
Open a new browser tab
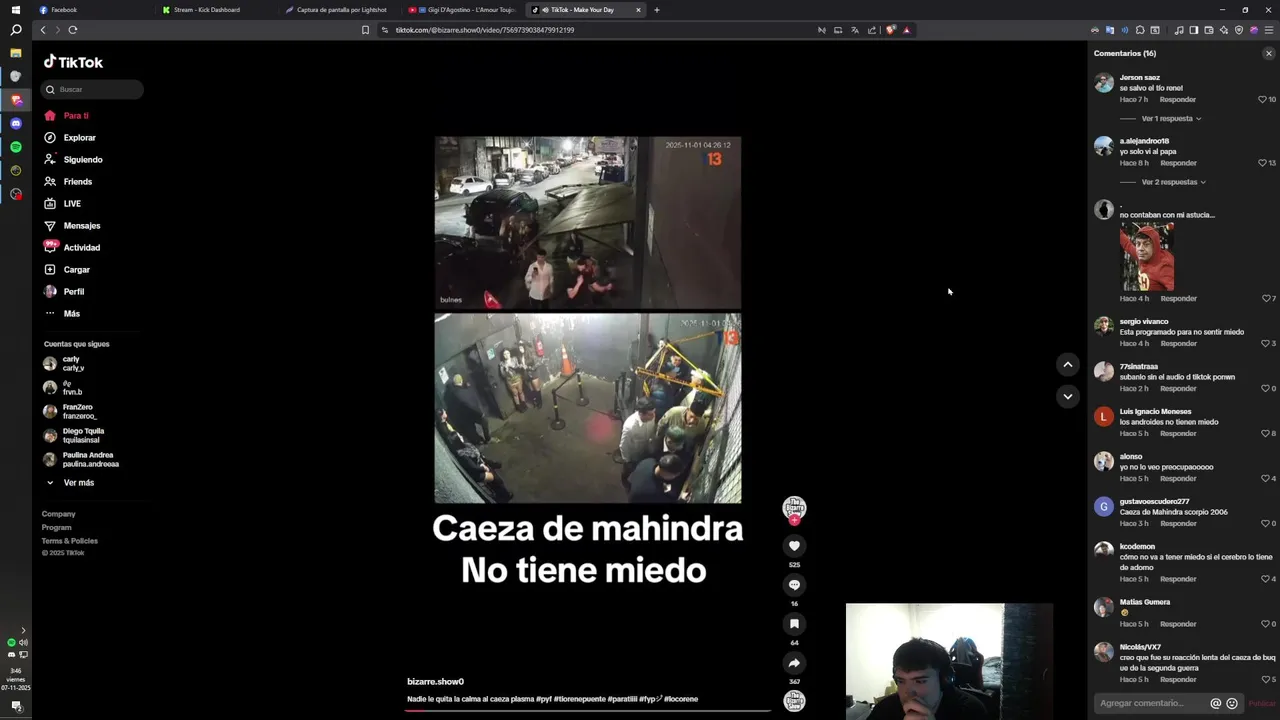[x=657, y=10]
